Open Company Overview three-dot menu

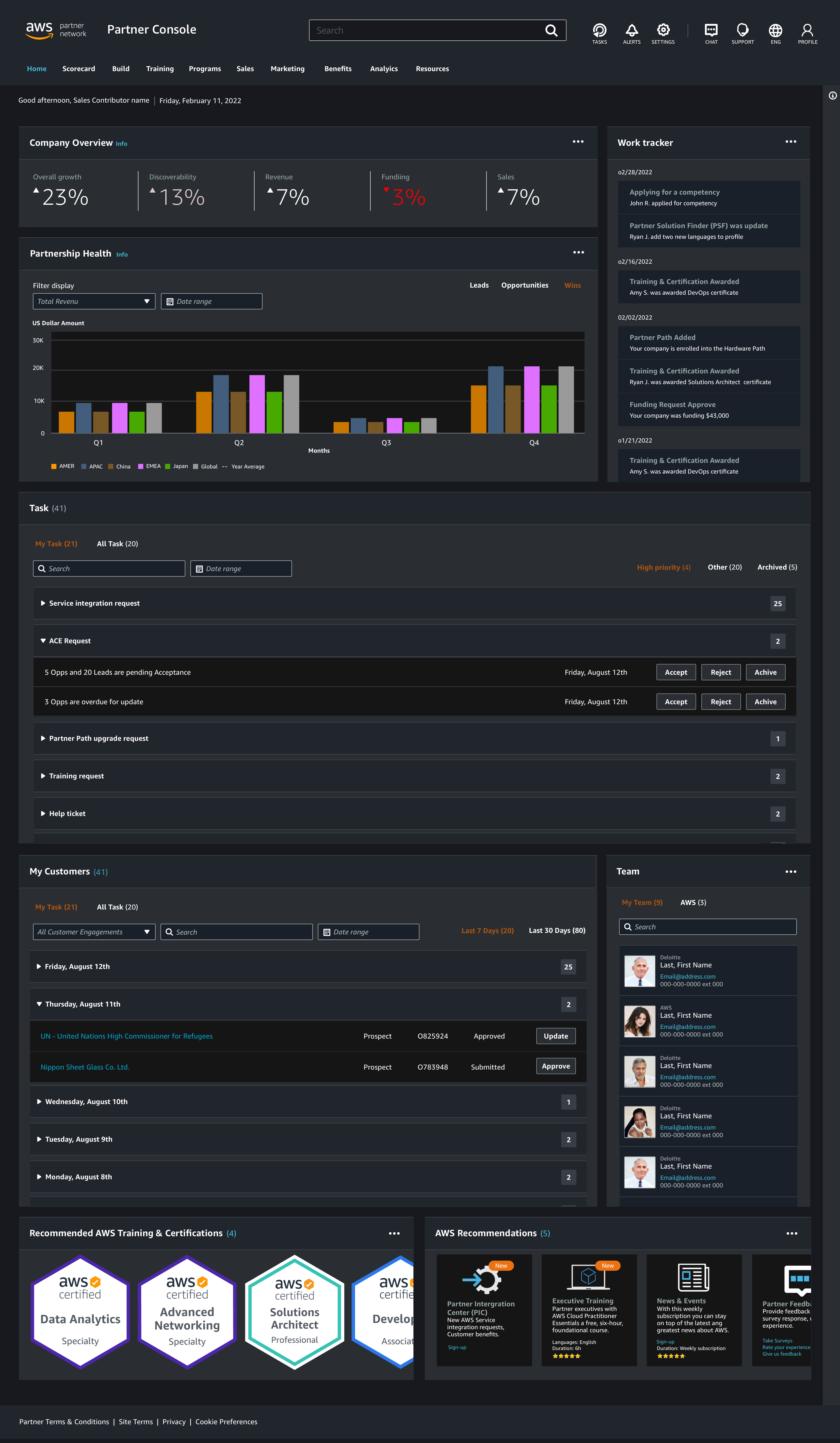coord(578,142)
